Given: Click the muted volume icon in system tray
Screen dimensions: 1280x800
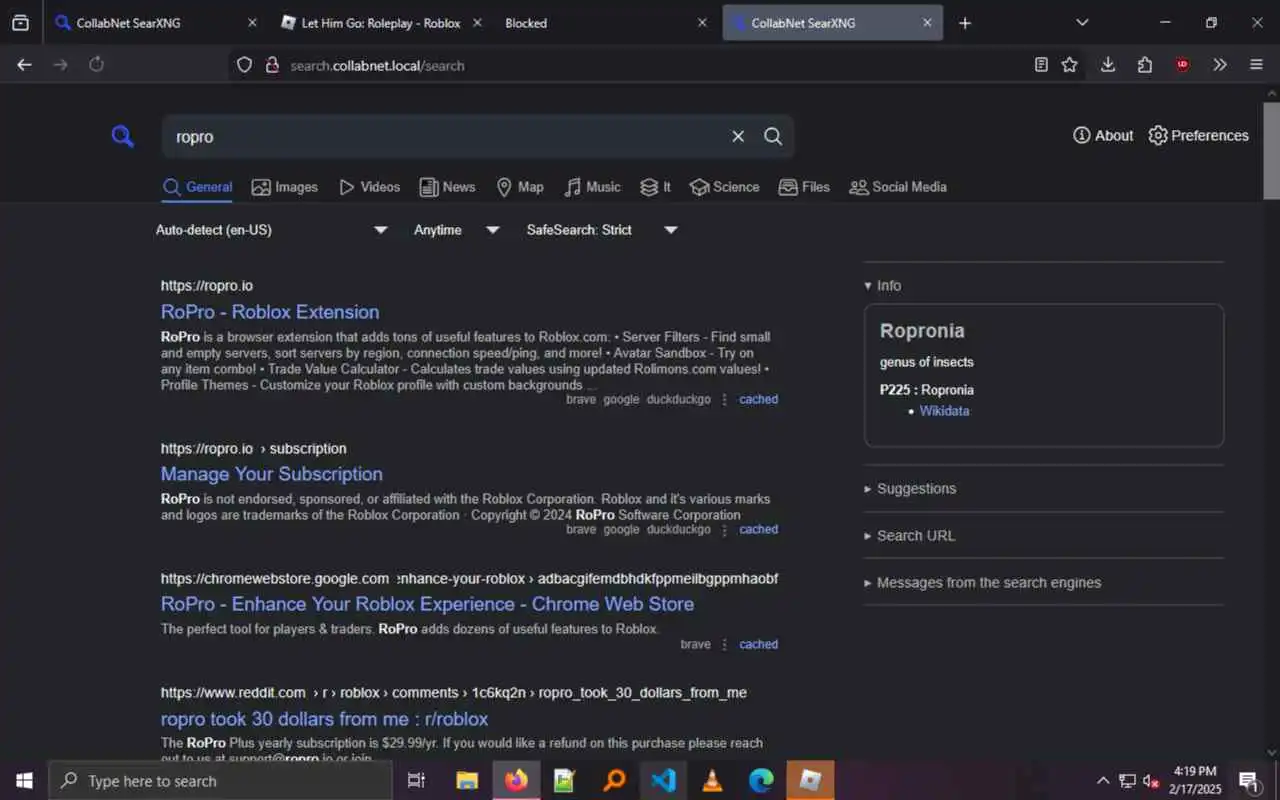Looking at the screenshot, I should (x=1151, y=781).
